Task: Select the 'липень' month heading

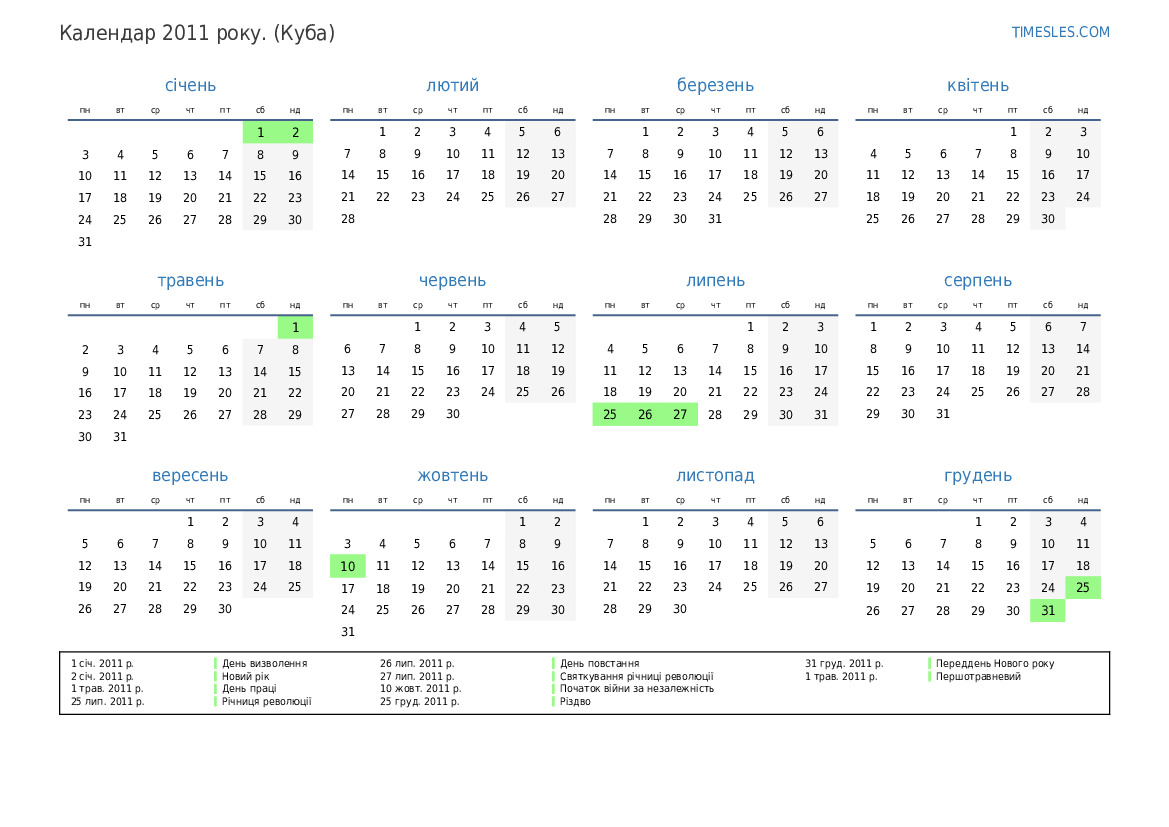Action: coord(715,280)
